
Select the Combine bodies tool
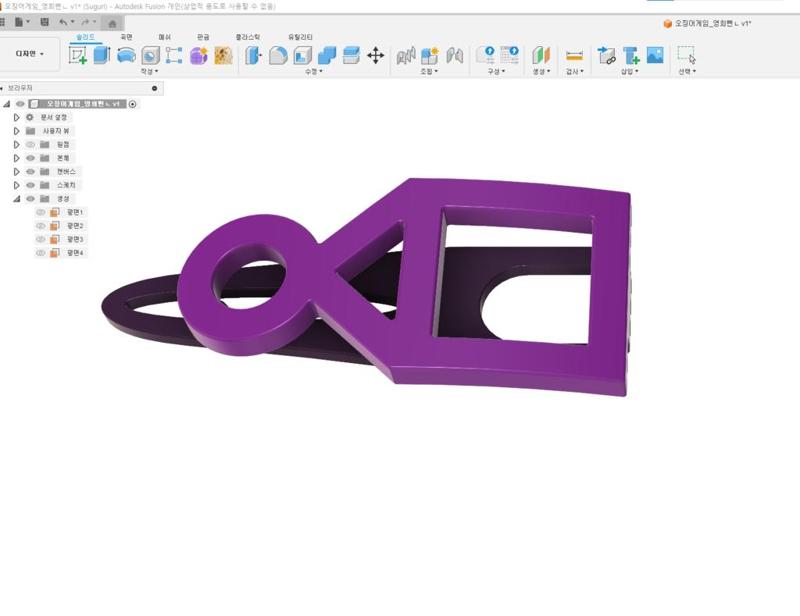click(x=327, y=55)
